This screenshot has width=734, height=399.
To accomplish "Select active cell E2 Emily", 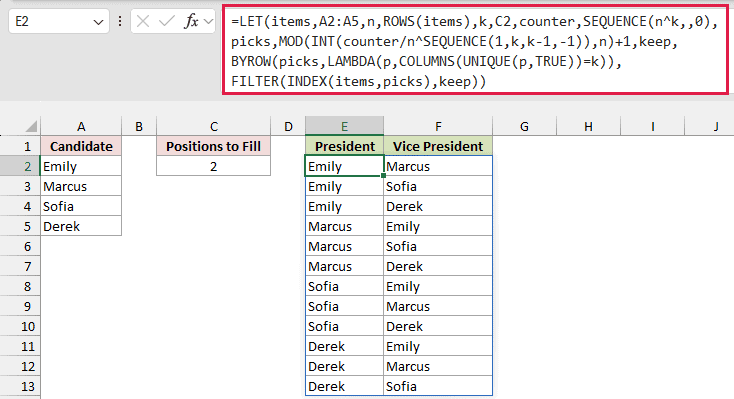I will [345, 166].
